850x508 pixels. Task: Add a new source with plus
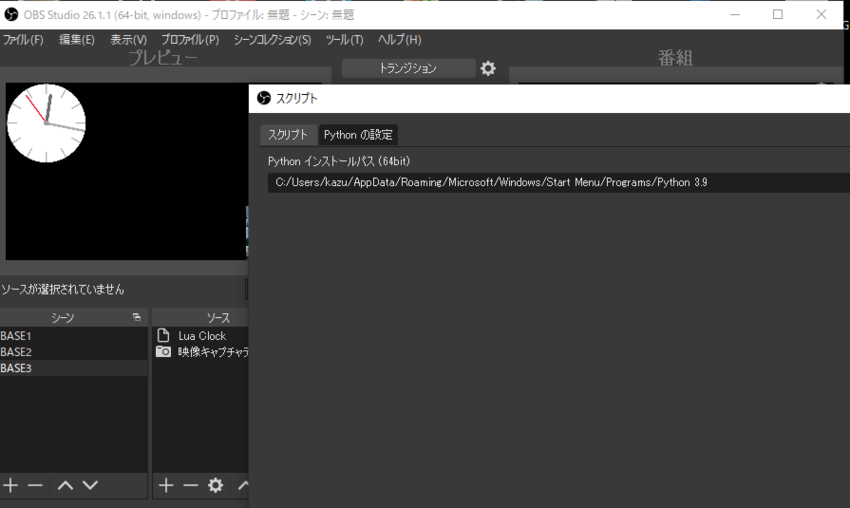tap(166, 485)
